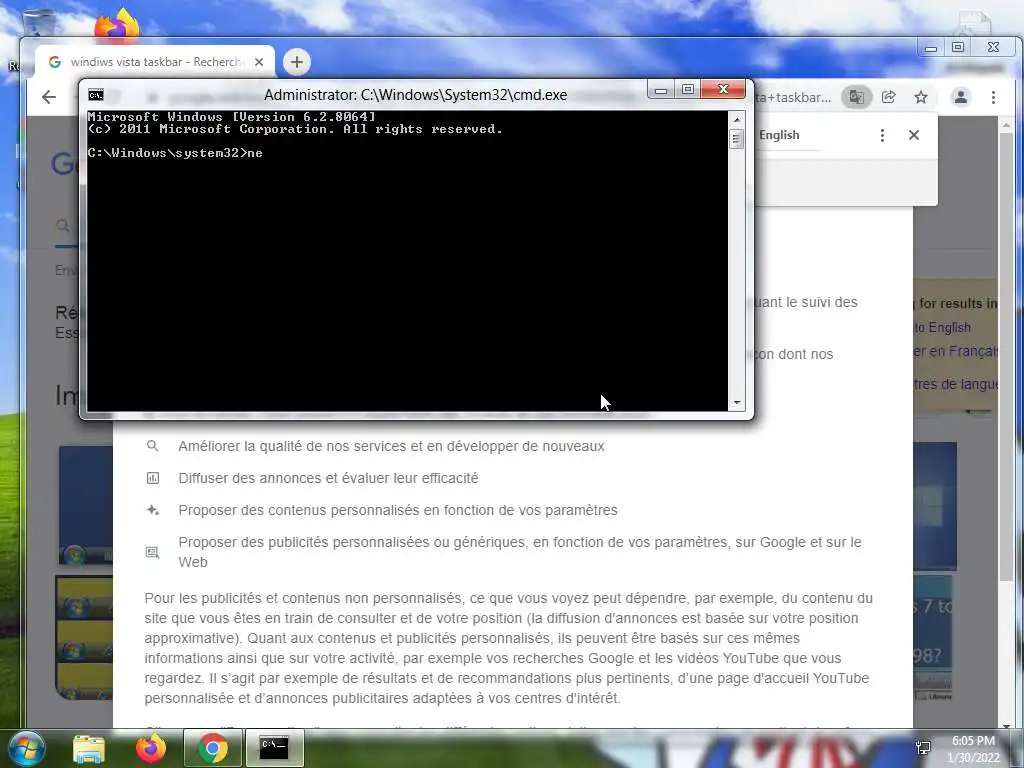The image size is (1024, 768).
Task: Click 'Diffuser des annonces' list item
Action: (328, 479)
